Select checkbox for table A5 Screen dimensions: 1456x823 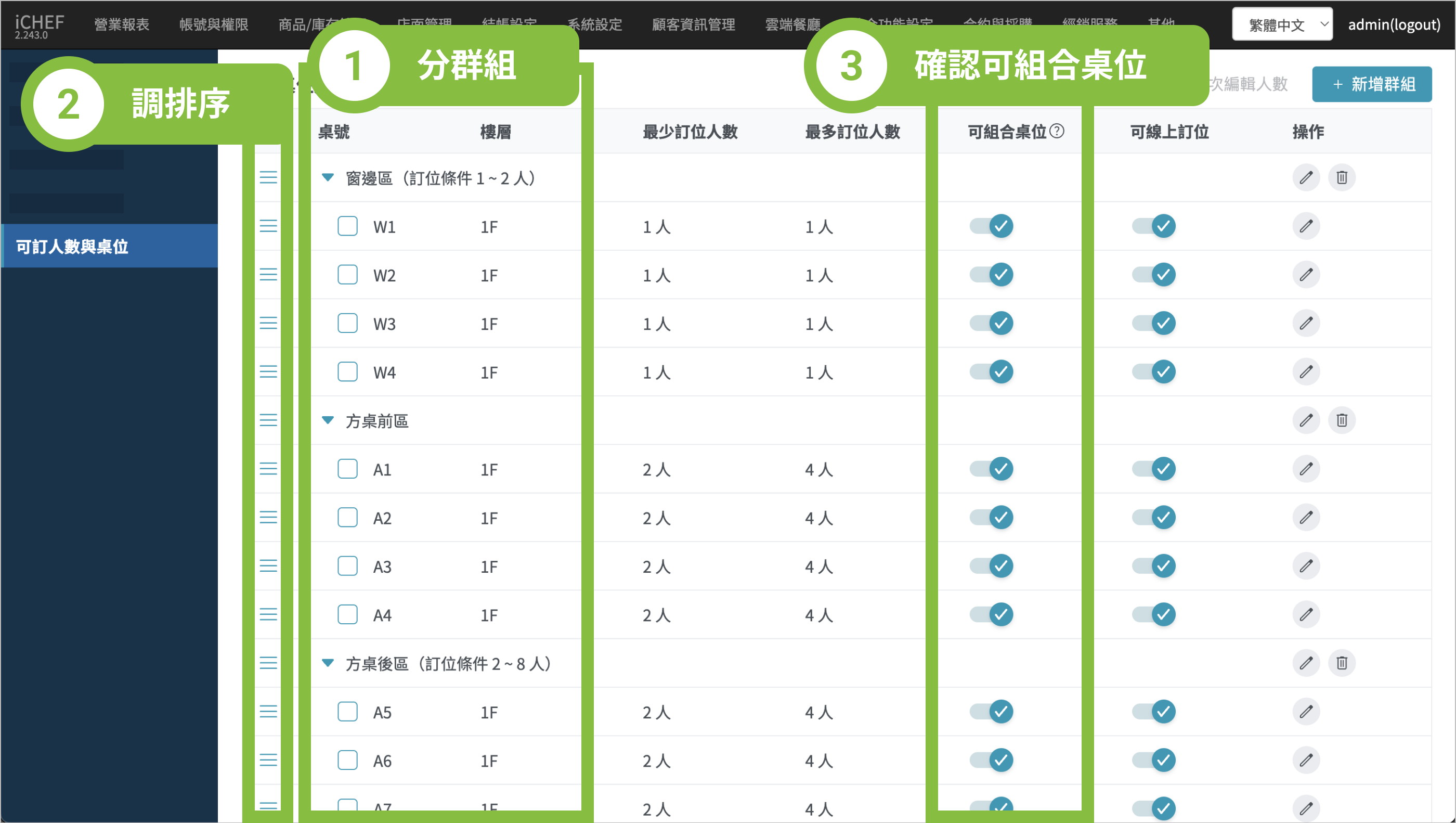pos(347,712)
